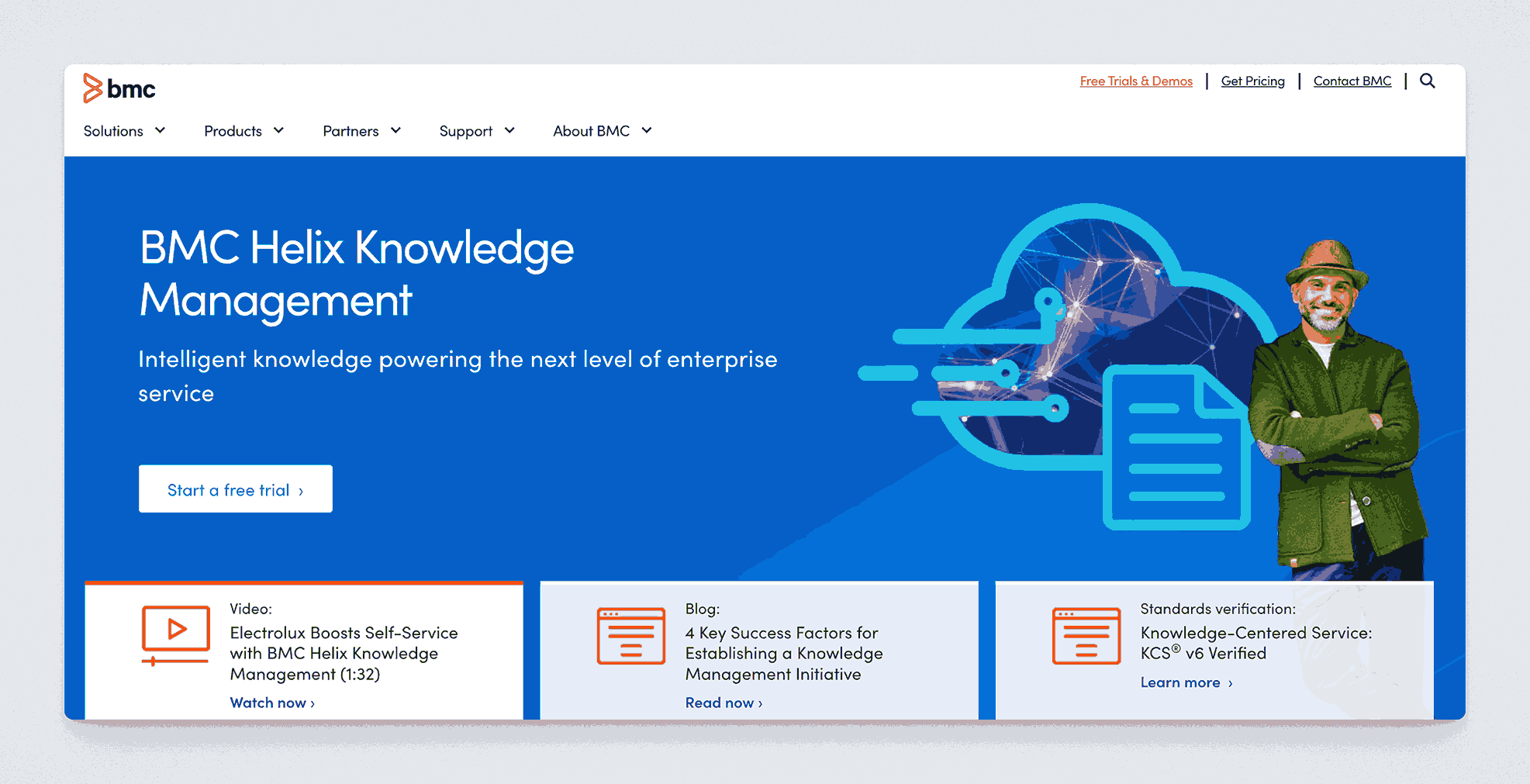Go to the Contact BMC link
This screenshot has width=1530, height=784.
(1352, 81)
